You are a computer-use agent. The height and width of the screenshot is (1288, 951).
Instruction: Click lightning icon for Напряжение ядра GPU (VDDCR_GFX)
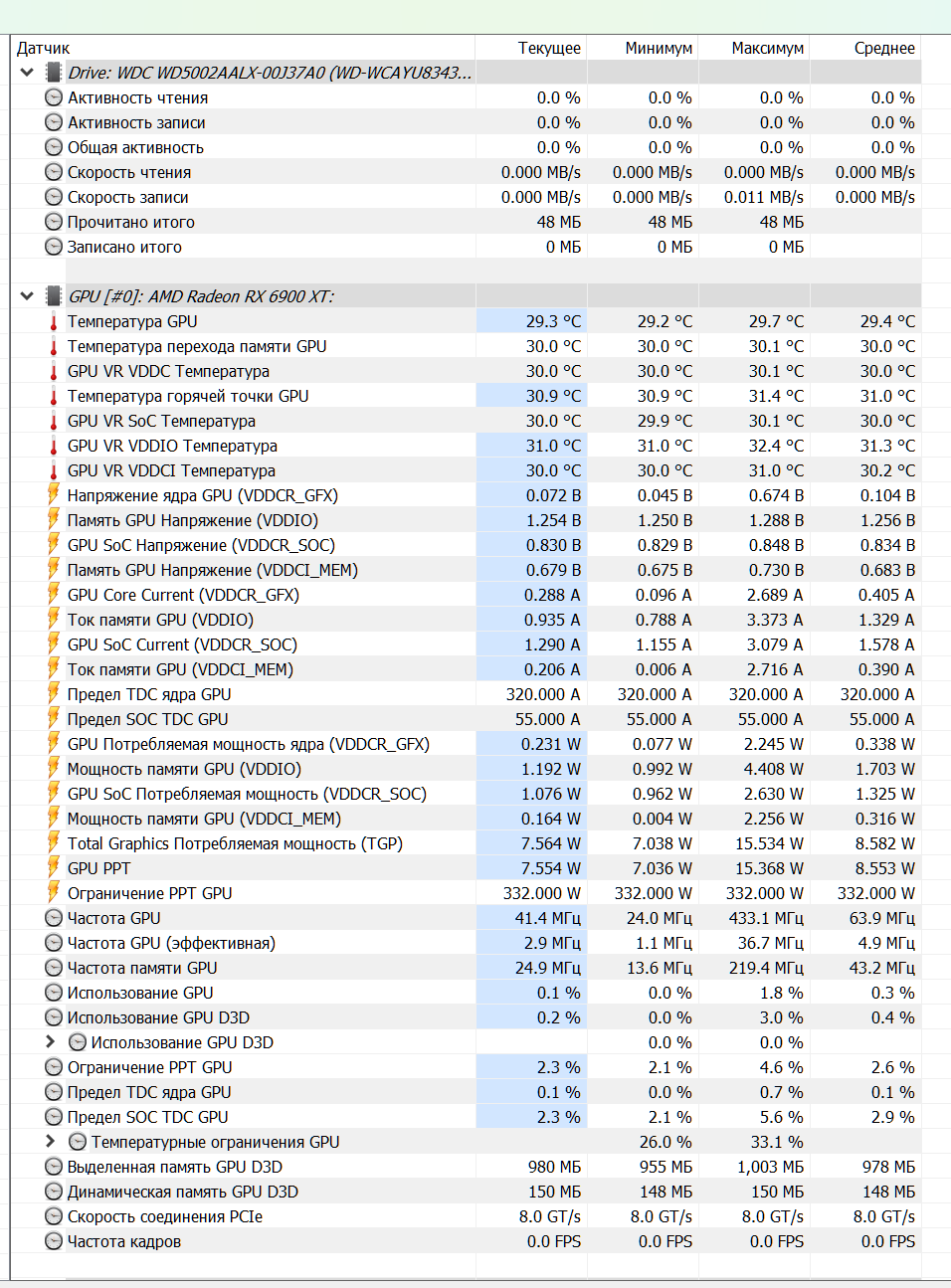[54, 494]
